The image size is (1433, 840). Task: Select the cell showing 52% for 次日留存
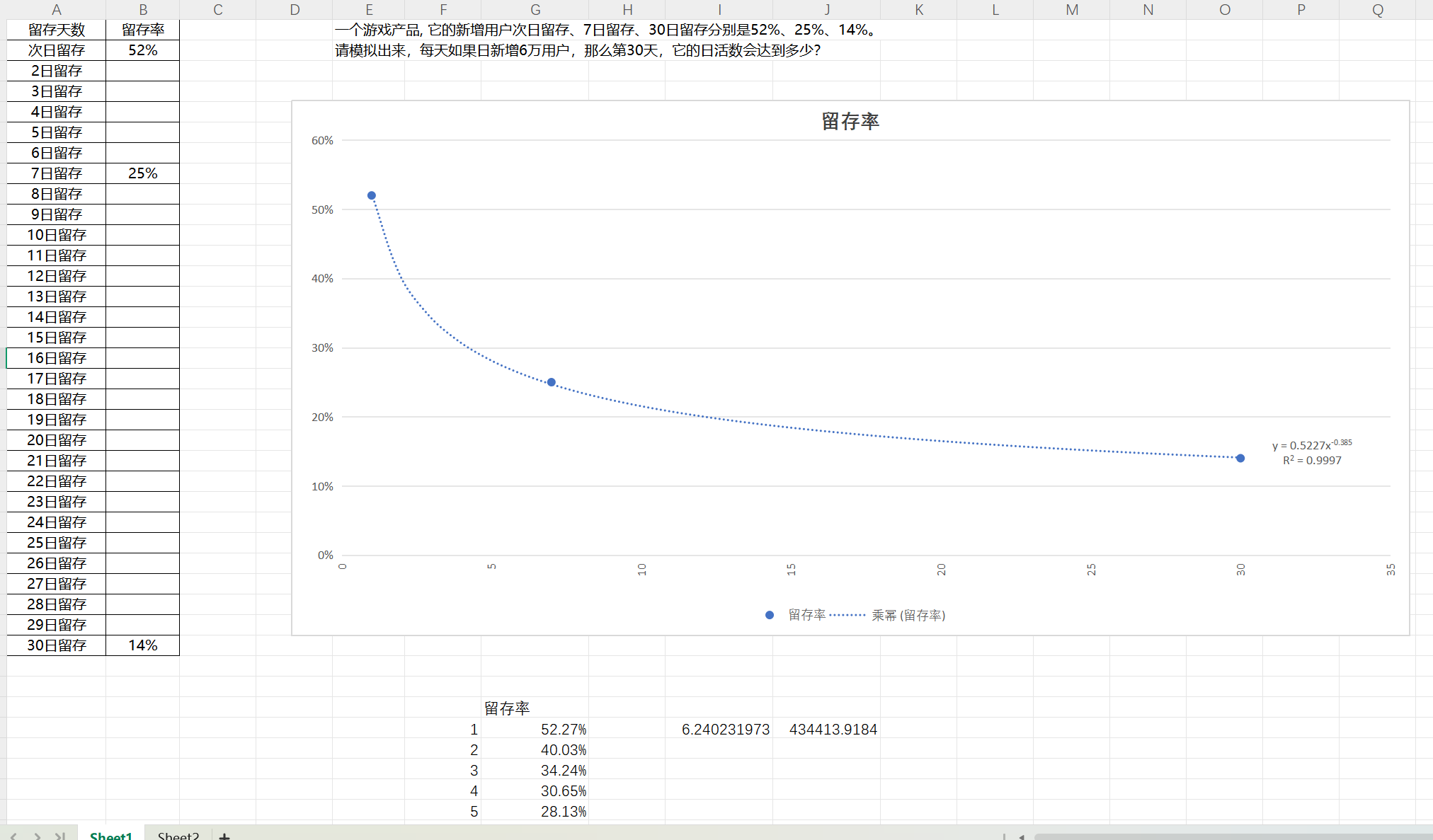tap(143, 50)
